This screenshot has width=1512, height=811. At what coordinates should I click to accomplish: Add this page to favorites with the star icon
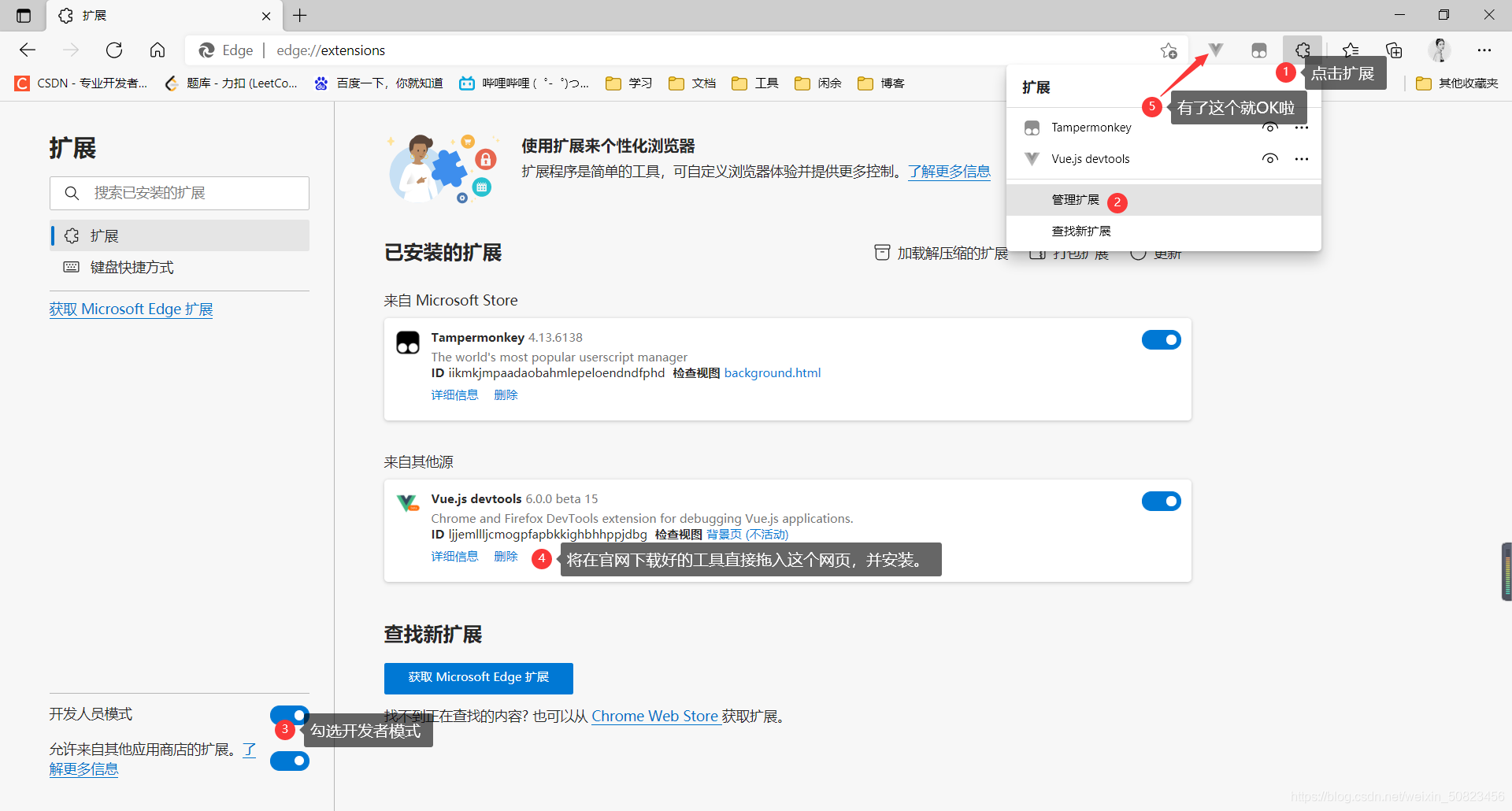[x=1169, y=50]
